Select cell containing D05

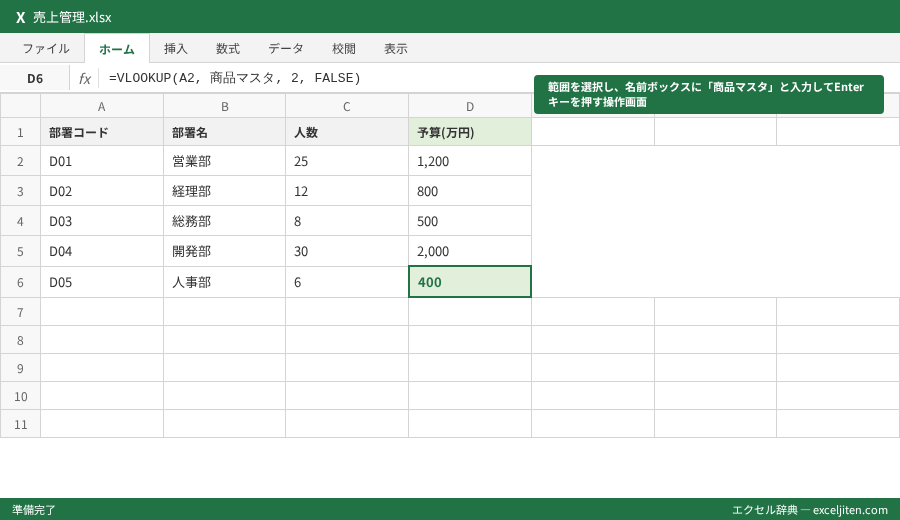pyautogui.click(x=102, y=282)
